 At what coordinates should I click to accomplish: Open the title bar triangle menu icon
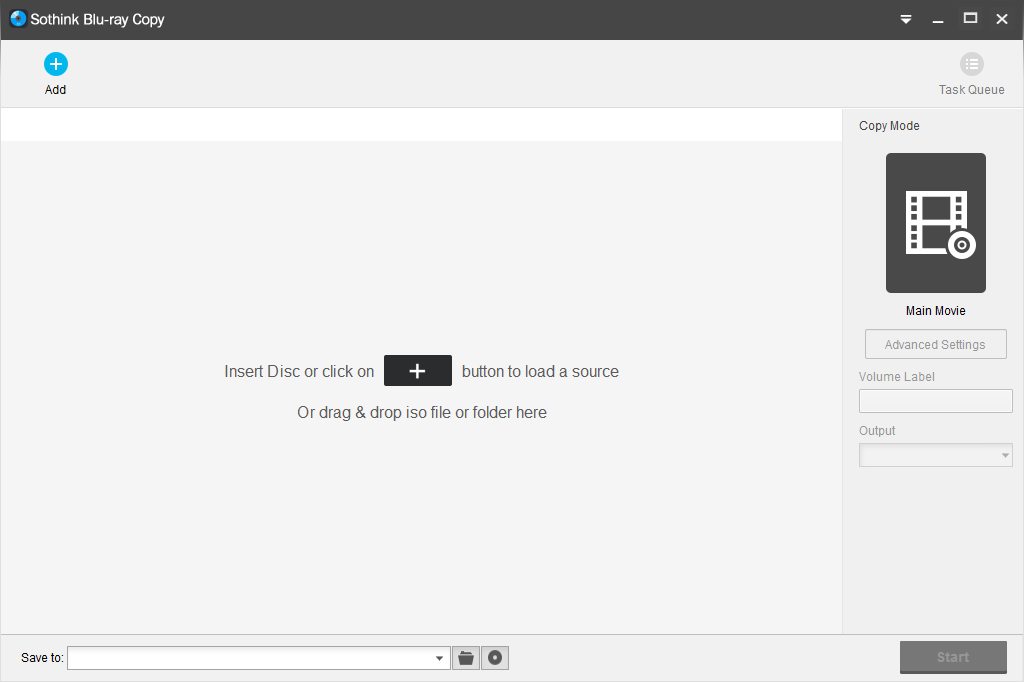906,19
